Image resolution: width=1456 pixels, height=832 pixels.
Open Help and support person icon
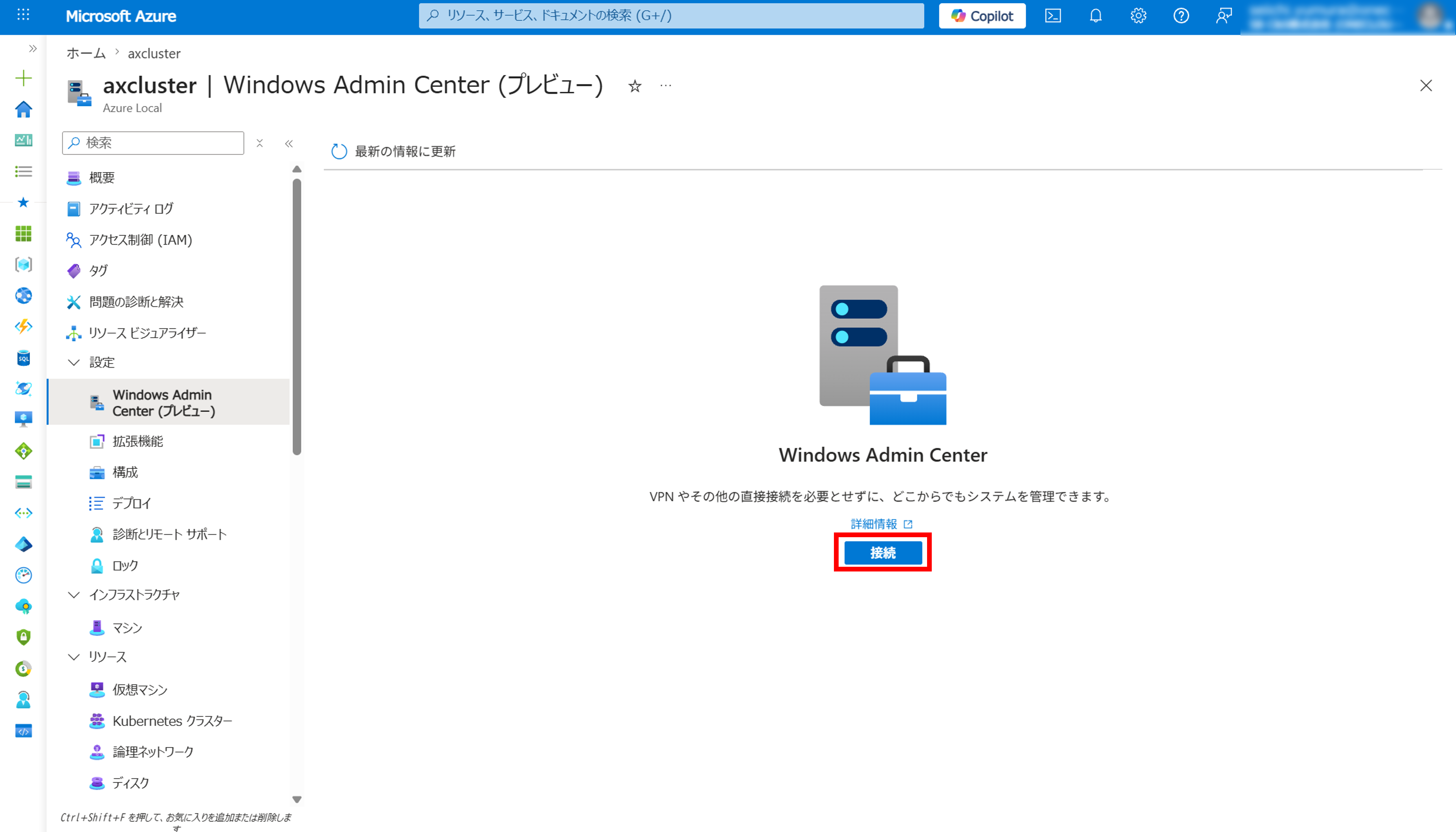pyautogui.click(x=24, y=700)
